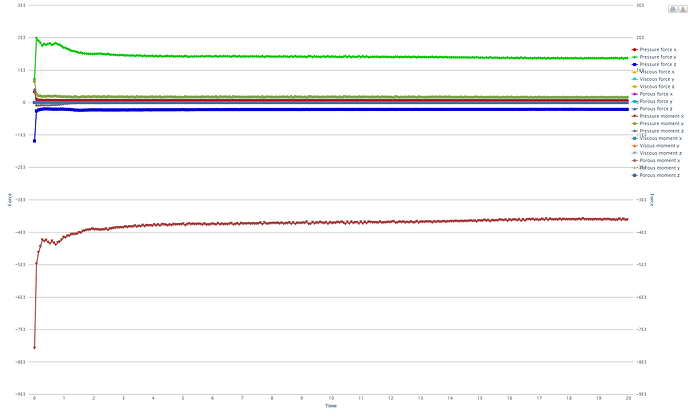Hide the Pressure moment z series
The width and height of the screenshot is (690, 417).
658,131
